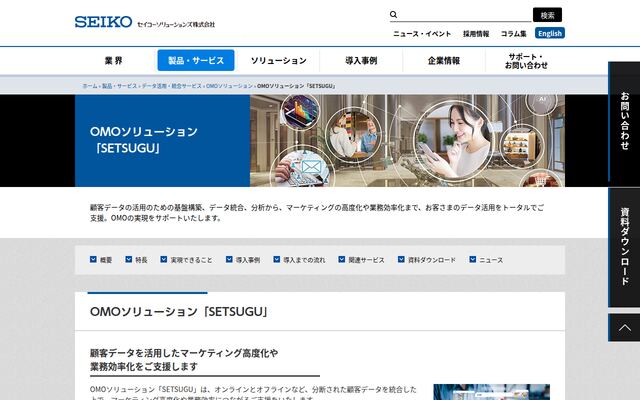Click the back-to-top arrow button

[624, 327]
